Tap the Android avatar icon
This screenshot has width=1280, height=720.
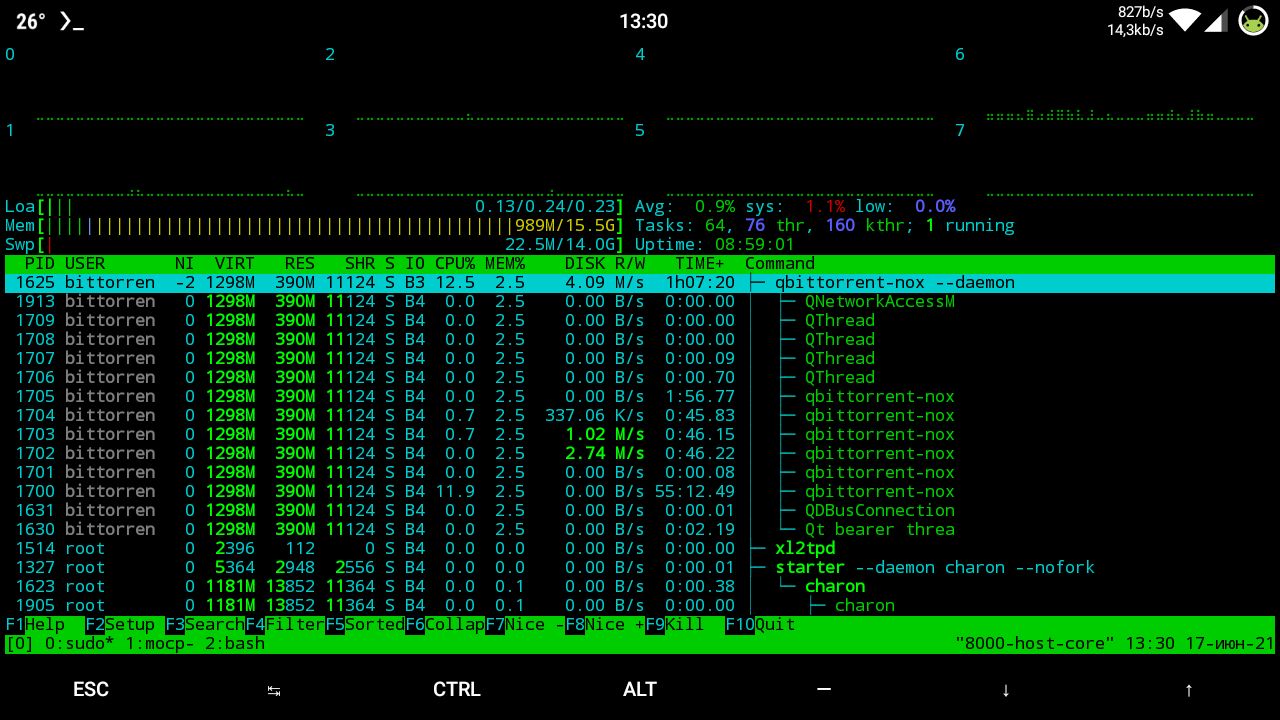pyautogui.click(x=1253, y=21)
